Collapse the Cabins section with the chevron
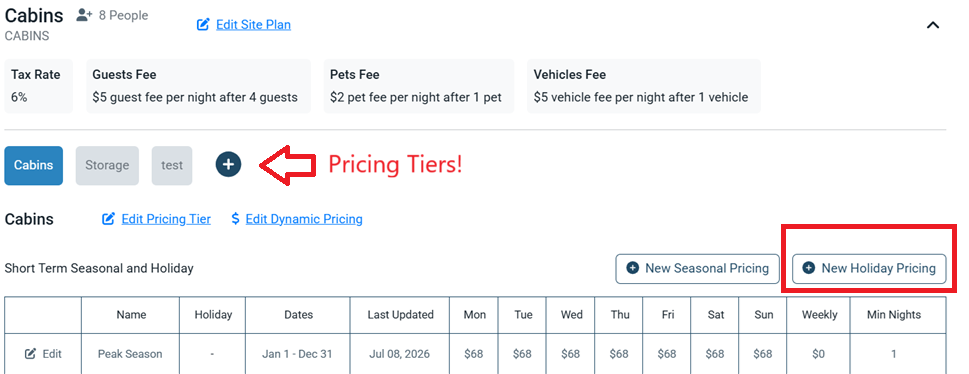The width and height of the screenshot is (969, 374). (933, 25)
